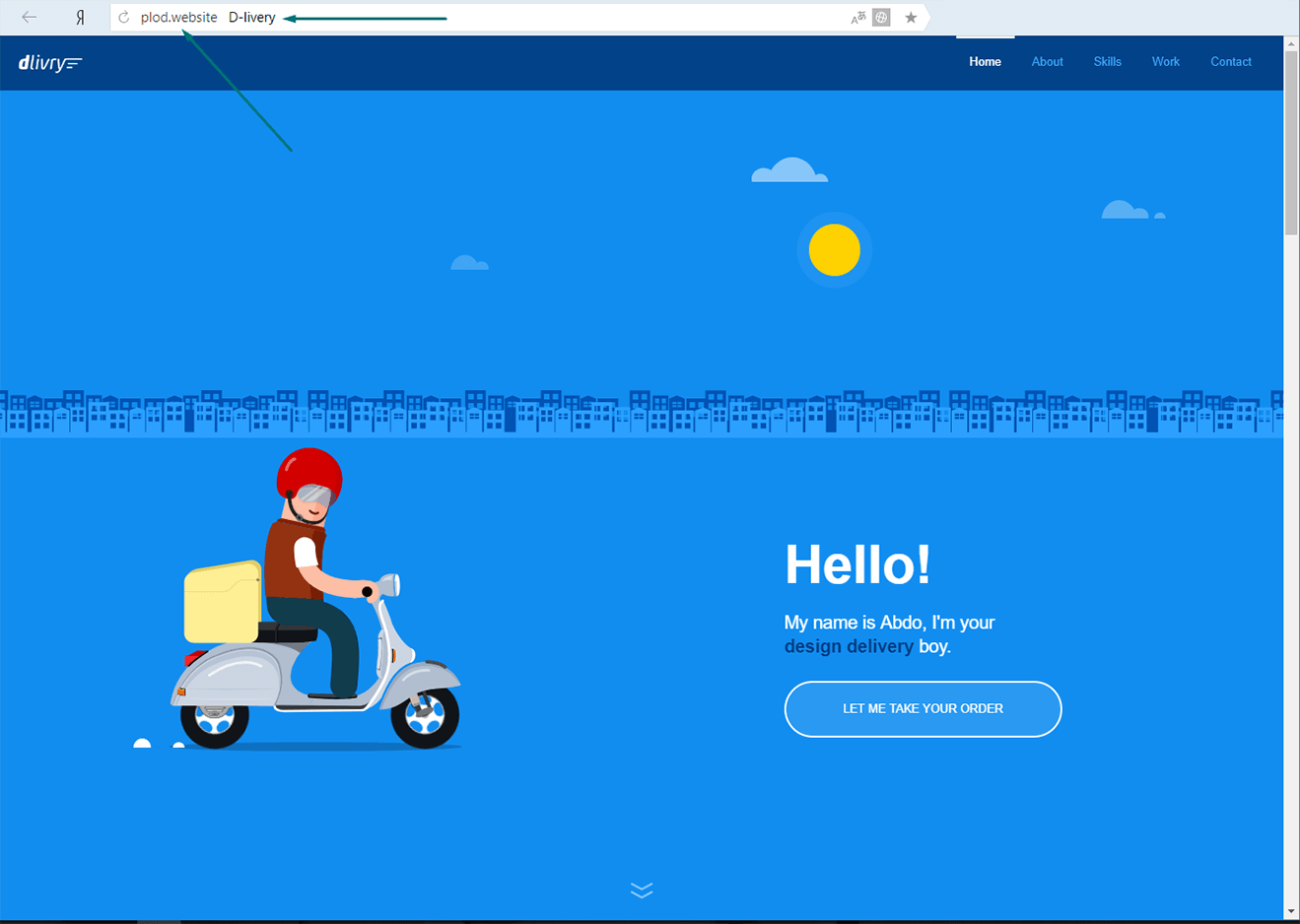Click the dlivry logo in the header
Viewport: 1300px width, 924px height.
point(50,63)
